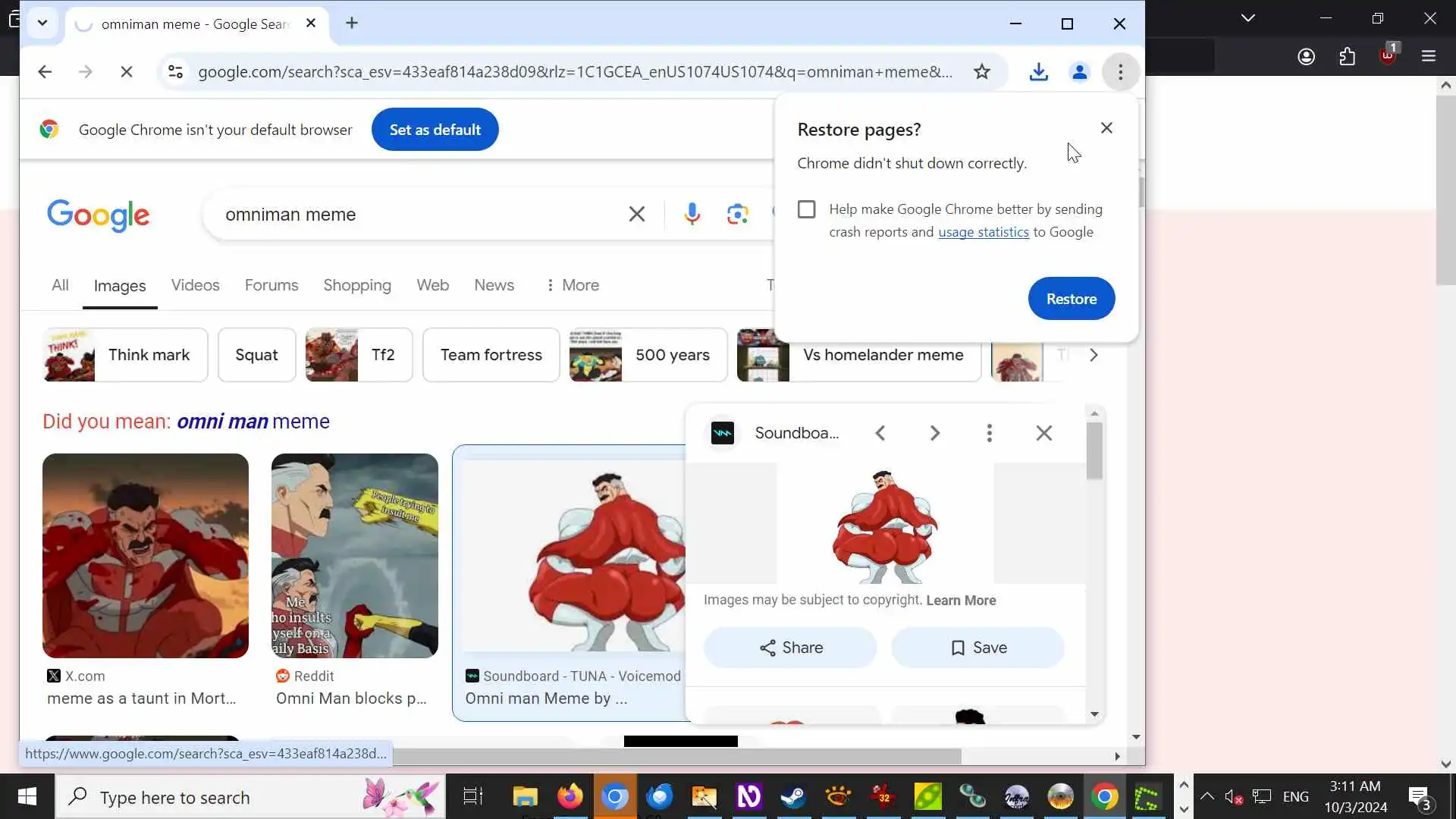Open Google Lens image search icon
This screenshot has height=819, width=1456.
pyautogui.click(x=737, y=215)
